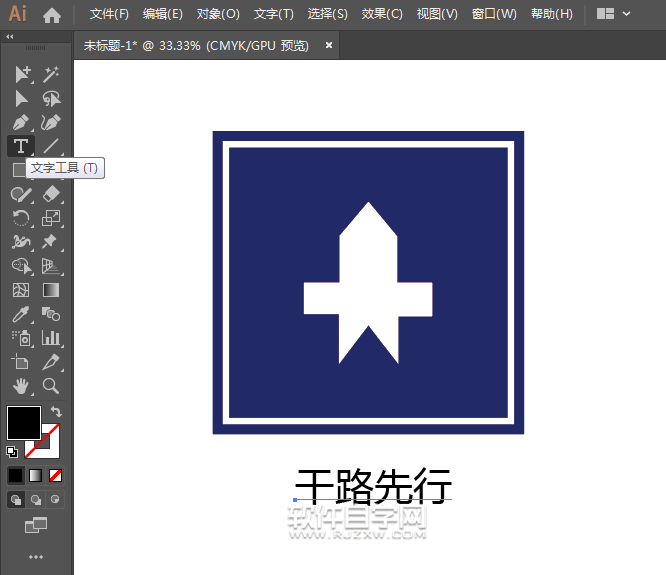The image size is (666, 575).
Task: Open the 编辑(E) menu
Action: tap(163, 14)
